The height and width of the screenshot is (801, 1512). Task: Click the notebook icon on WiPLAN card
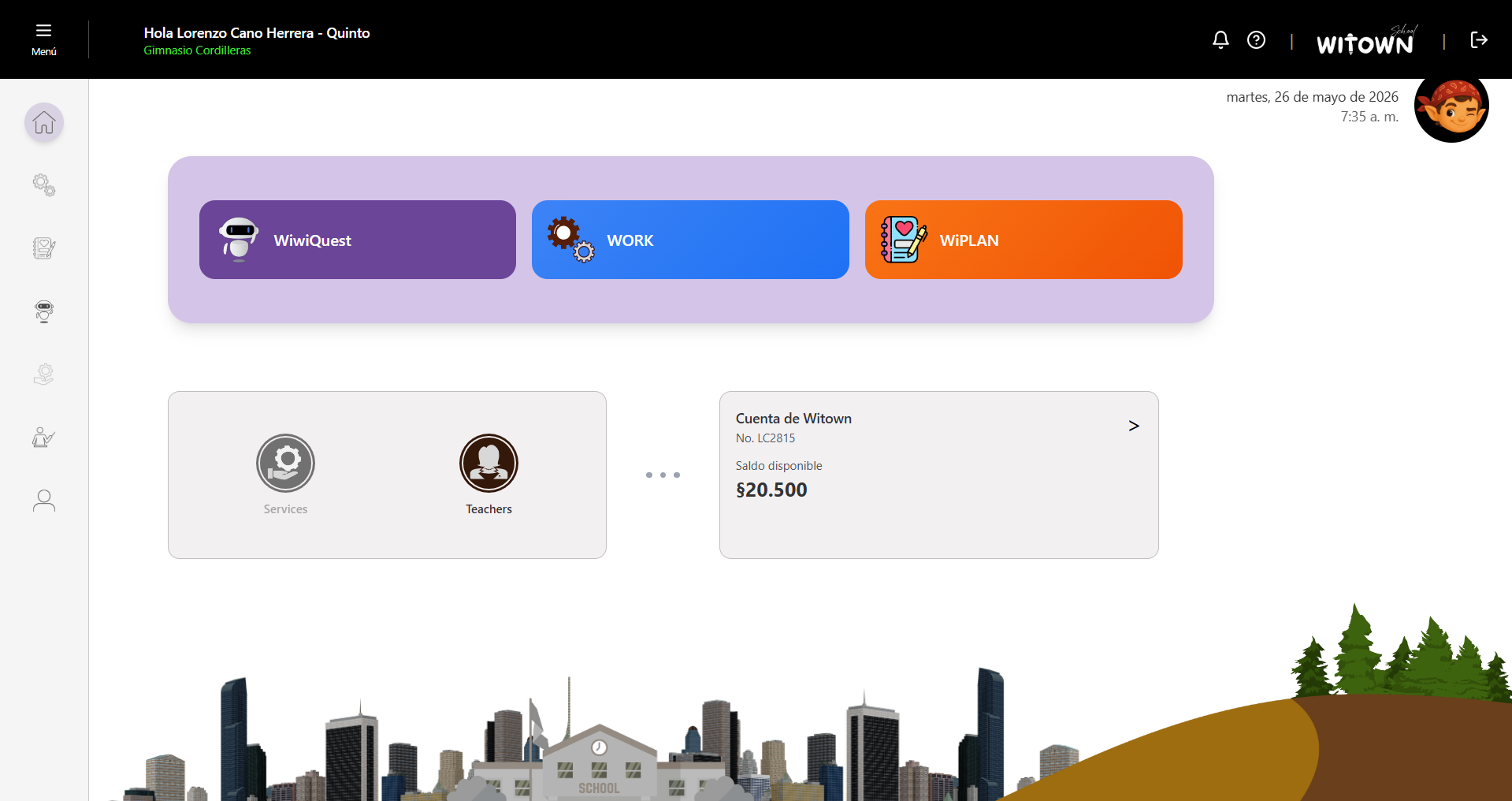tap(904, 240)
